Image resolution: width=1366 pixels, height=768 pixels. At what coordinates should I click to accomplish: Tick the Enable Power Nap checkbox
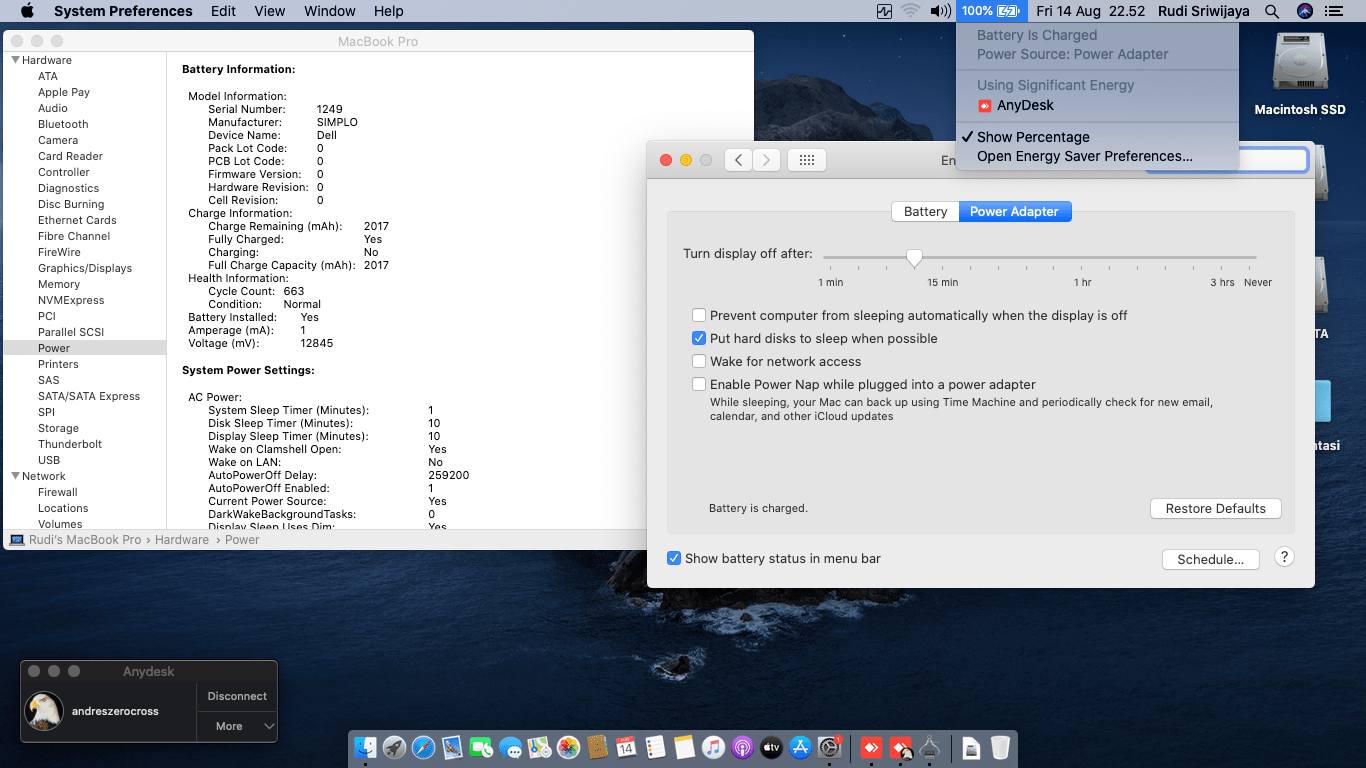point(700,384)
